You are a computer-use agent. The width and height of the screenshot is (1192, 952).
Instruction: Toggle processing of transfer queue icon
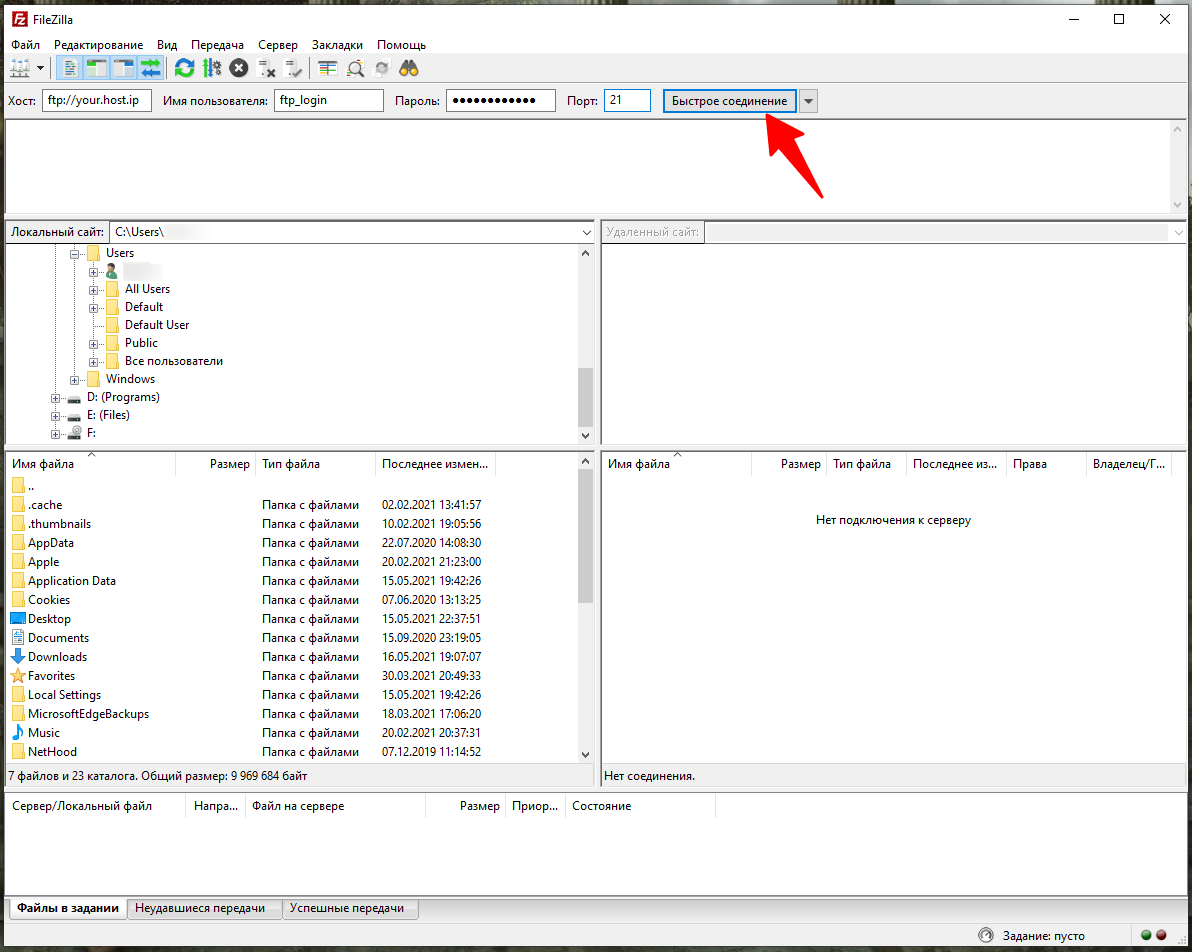pyautogui.click(x=211, y=68)
